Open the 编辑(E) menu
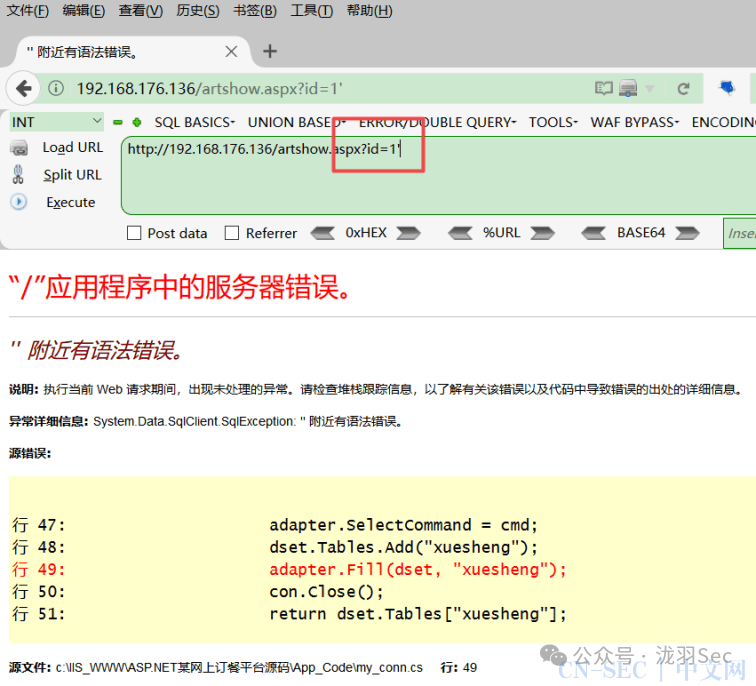 coord(83,11)
